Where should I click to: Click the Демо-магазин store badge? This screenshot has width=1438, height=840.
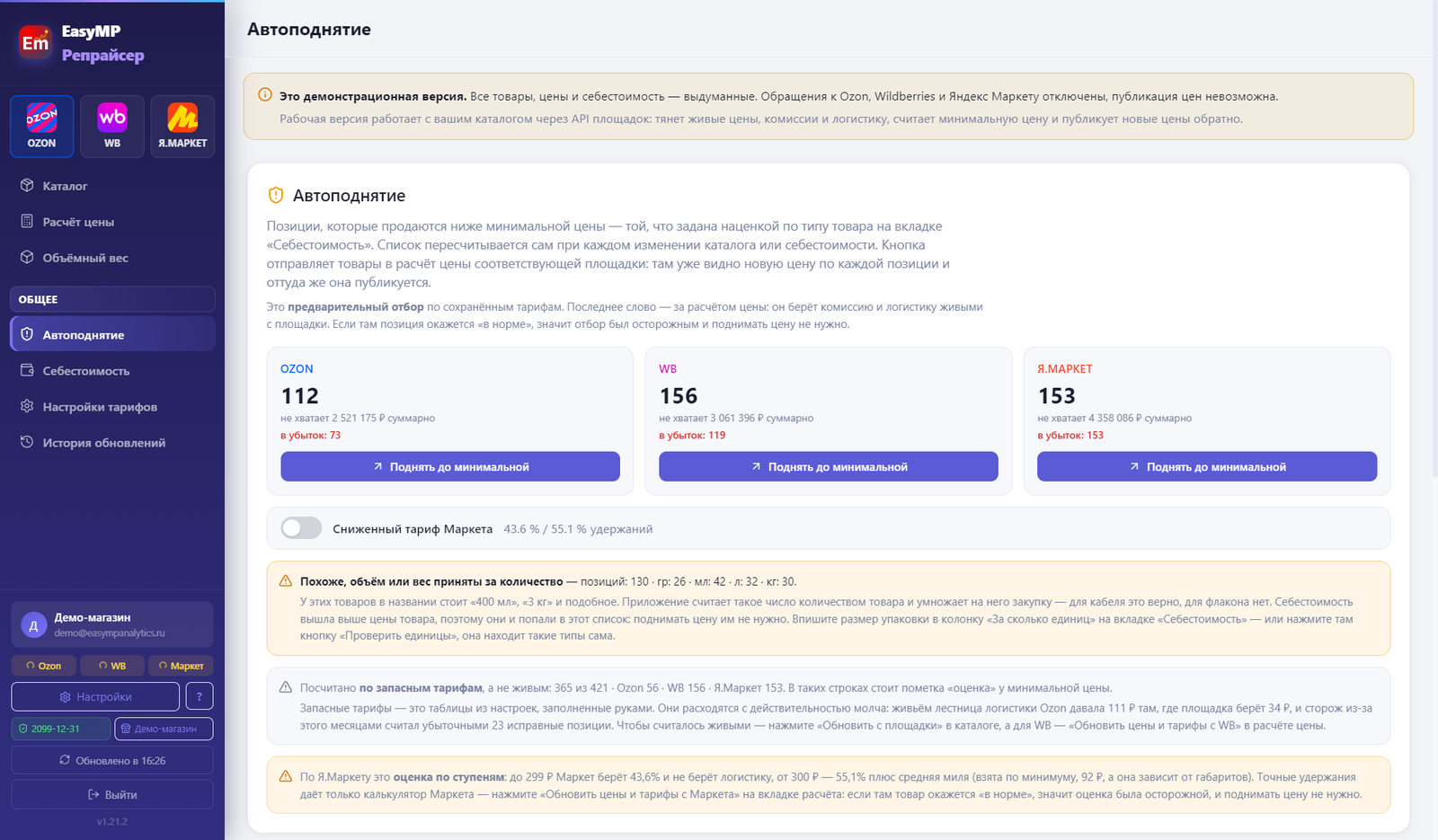[x=164, y=729]
